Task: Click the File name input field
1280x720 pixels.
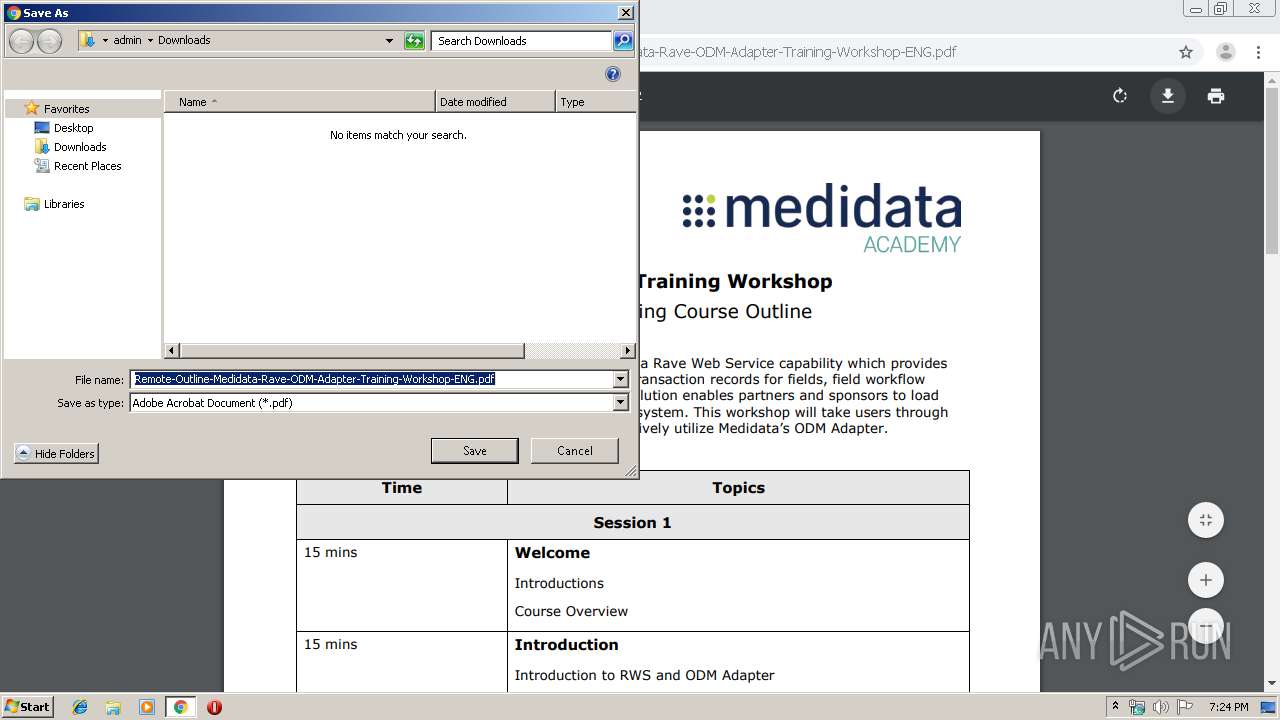Action: [371, 379]
